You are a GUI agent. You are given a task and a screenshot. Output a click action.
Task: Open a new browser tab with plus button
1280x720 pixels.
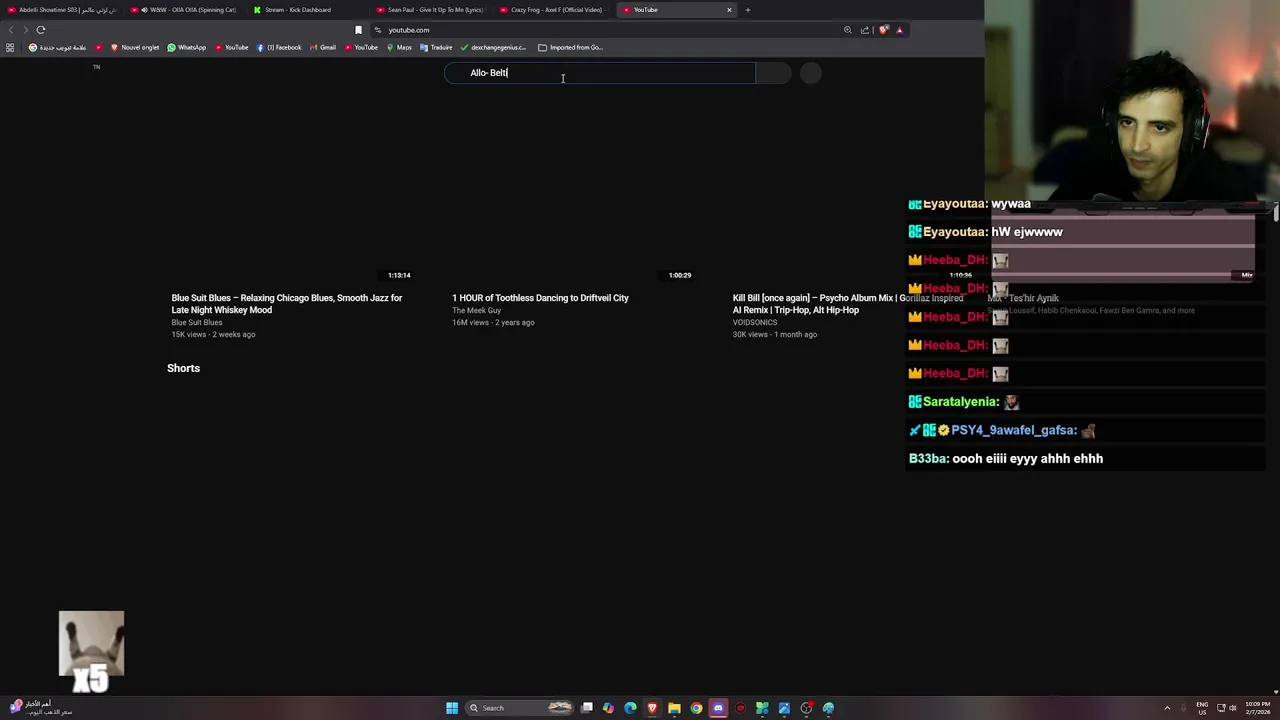[747, 10]
